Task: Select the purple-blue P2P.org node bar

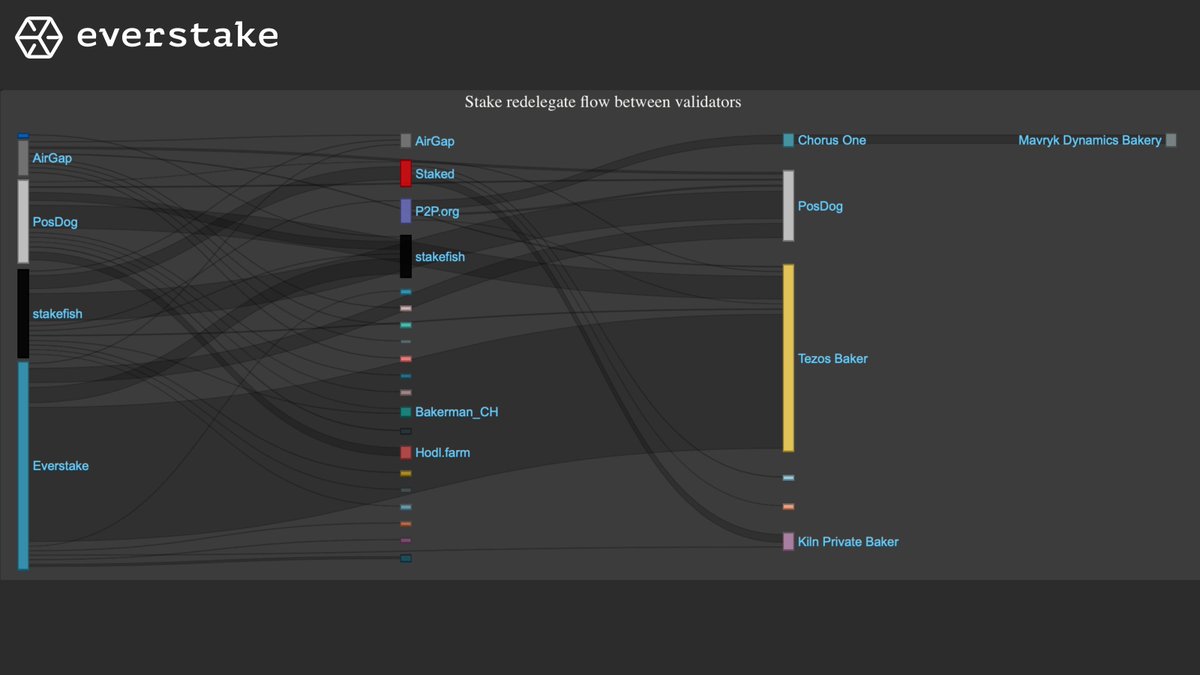Action: click(406, 211)
